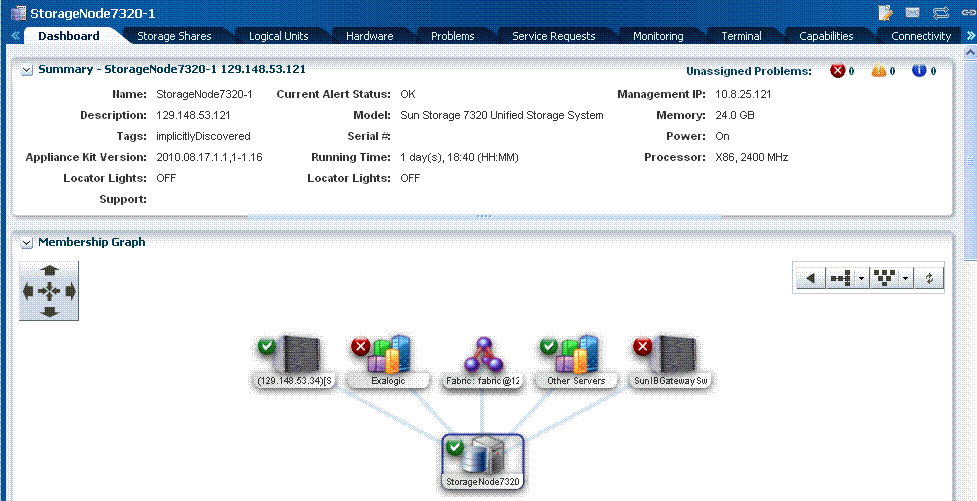Click the inverted pyramid layout icon

tap(885, 279)
